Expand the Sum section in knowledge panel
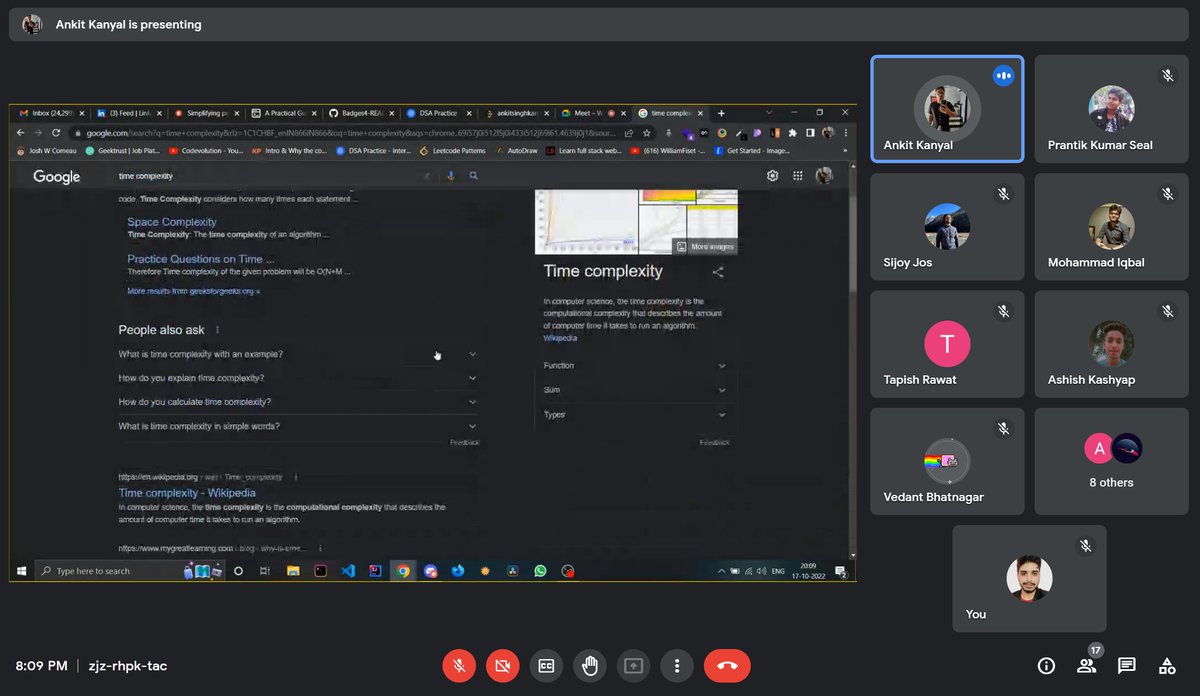This screenshot has width=1200, height=696. click(x=635, y=390)
